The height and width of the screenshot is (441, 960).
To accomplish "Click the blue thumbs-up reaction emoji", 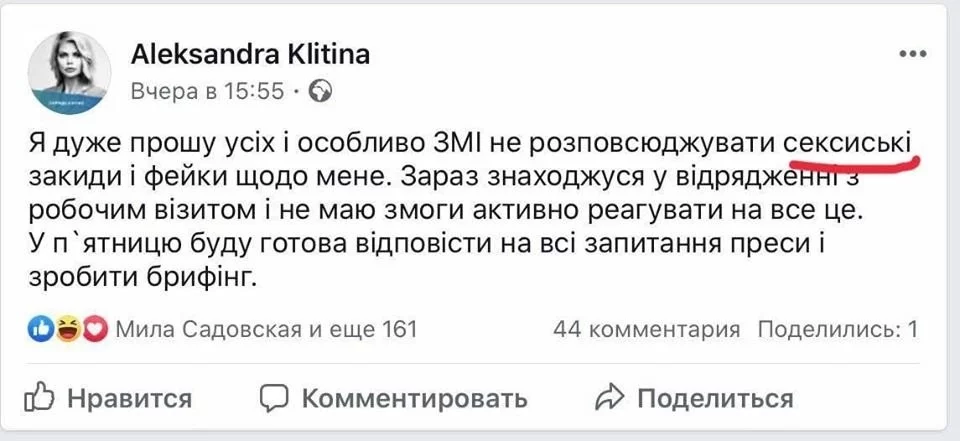I will click(42, 328).
